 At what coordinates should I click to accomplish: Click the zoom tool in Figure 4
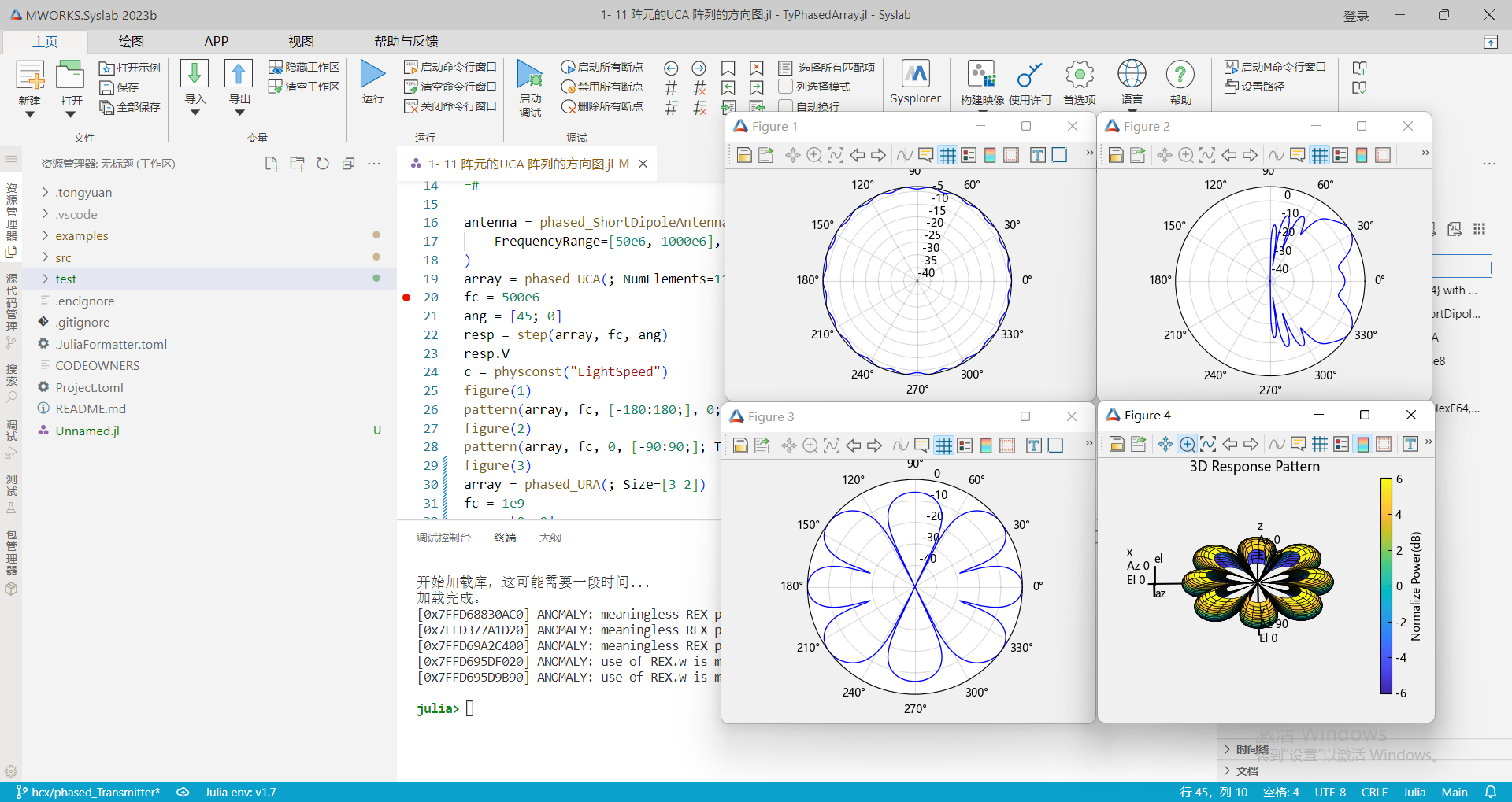tap(1187, 445)
